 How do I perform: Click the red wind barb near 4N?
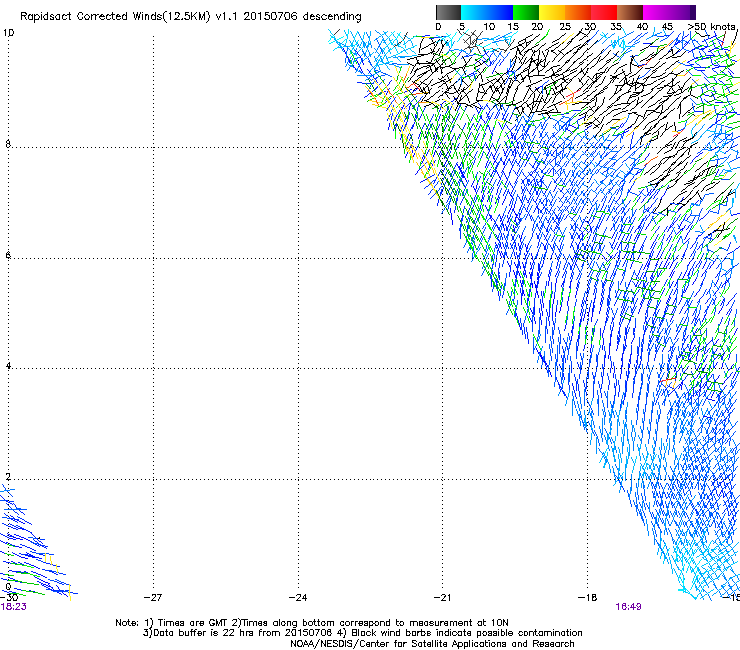[x=669, y=380]
